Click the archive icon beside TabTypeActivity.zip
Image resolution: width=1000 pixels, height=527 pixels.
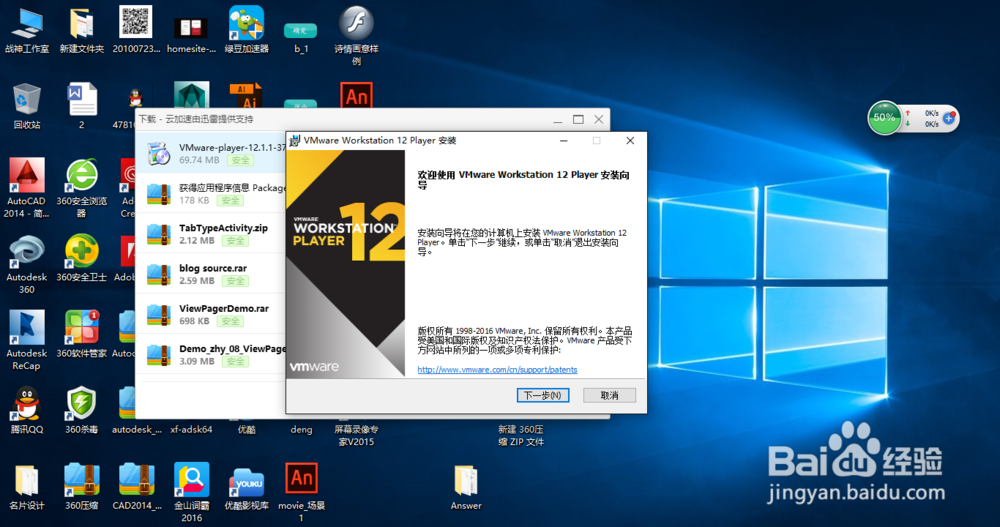coord(158,234)
